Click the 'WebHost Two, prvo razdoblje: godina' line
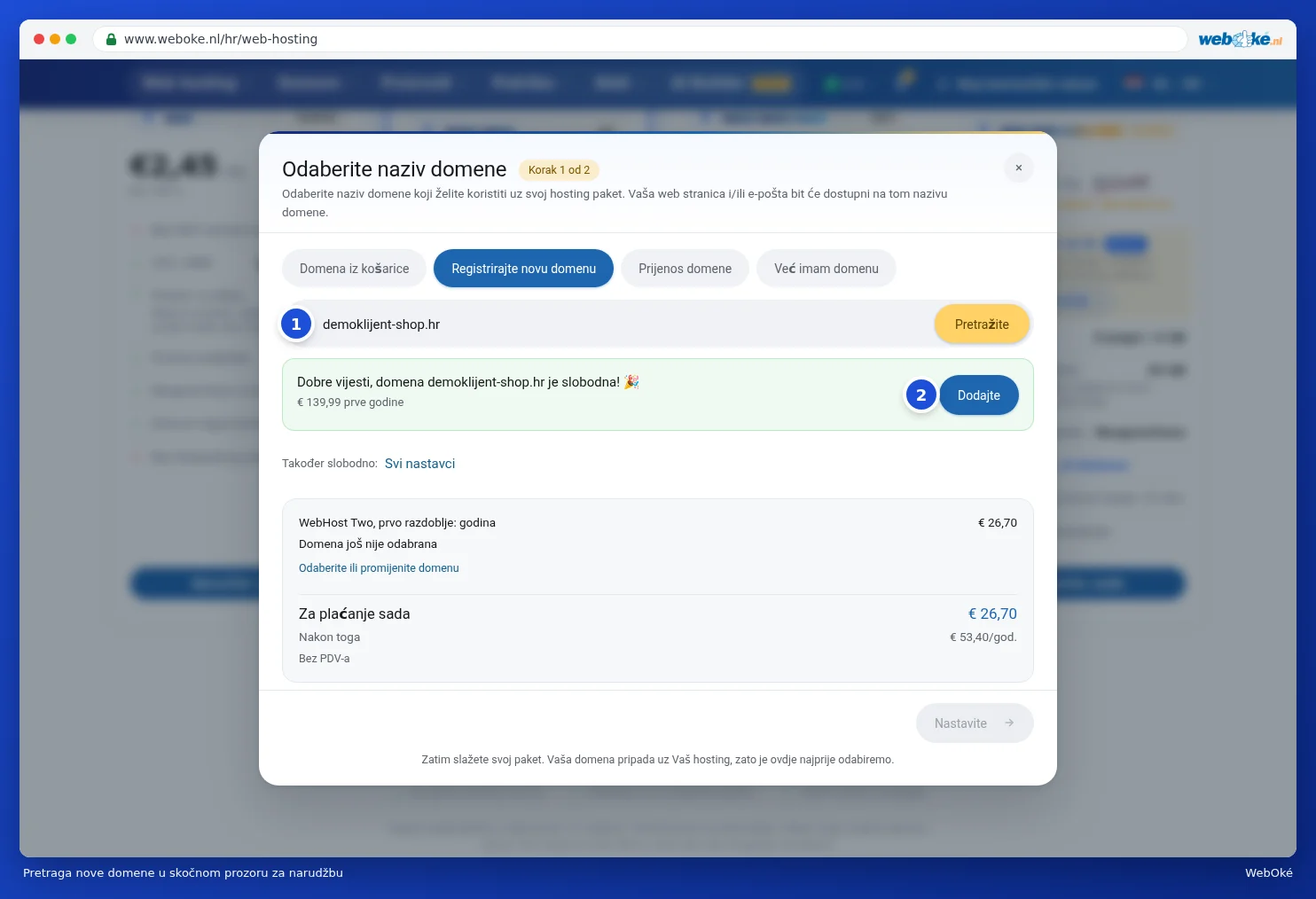The width and height of the screenshot is (1316, 899). 397,523
